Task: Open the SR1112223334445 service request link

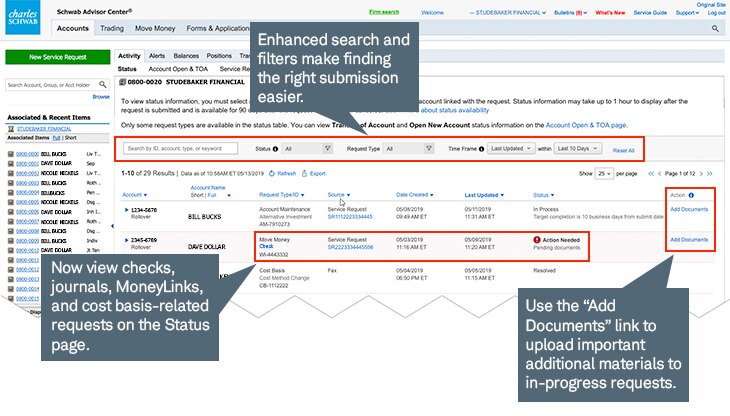Action: pyautogui.click(x=350, y=217)
